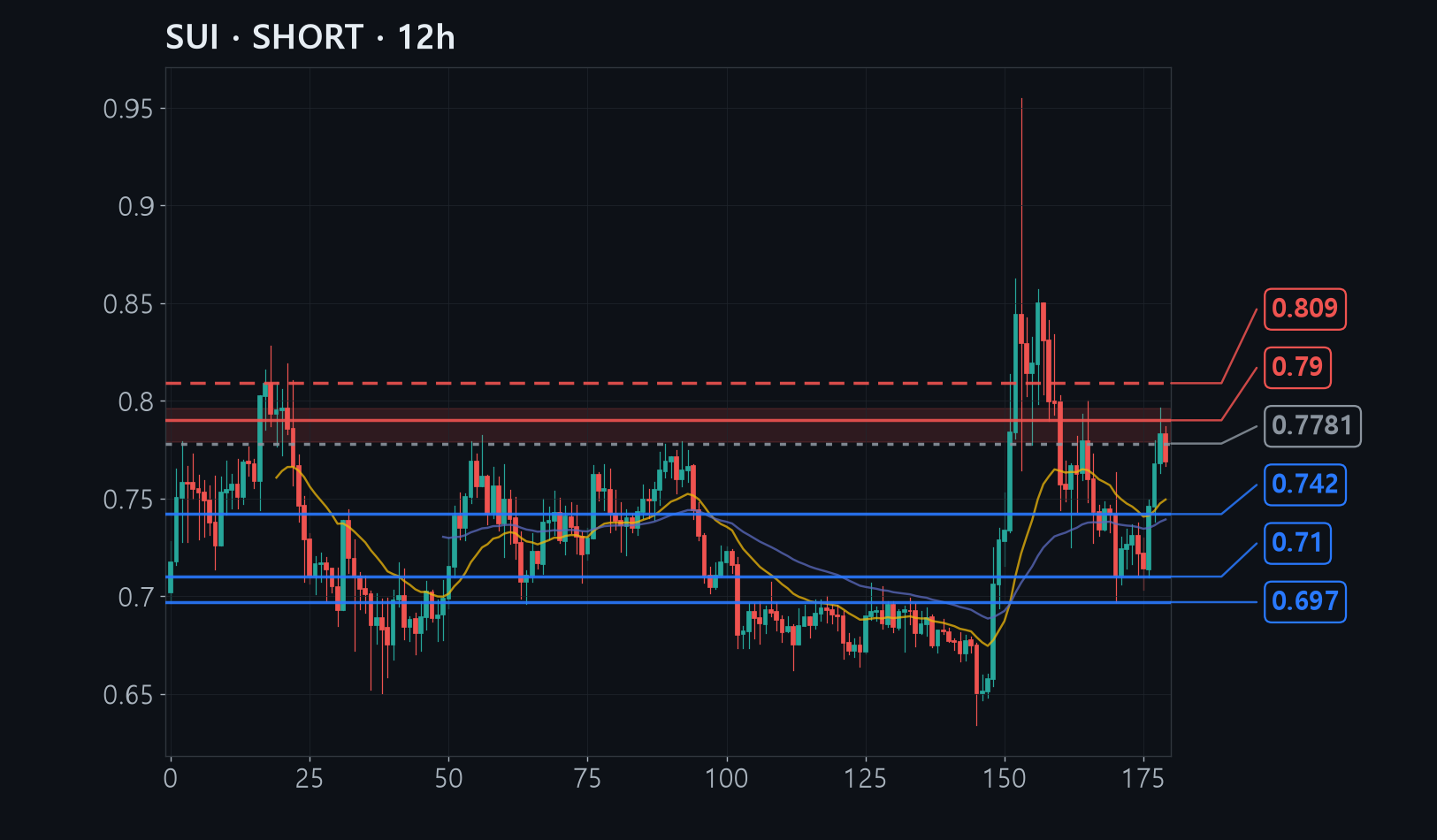The height and width of the screenshot is (840, 1437).
Task: Click the x-axis tick label 100
Action: click(727, 779)
